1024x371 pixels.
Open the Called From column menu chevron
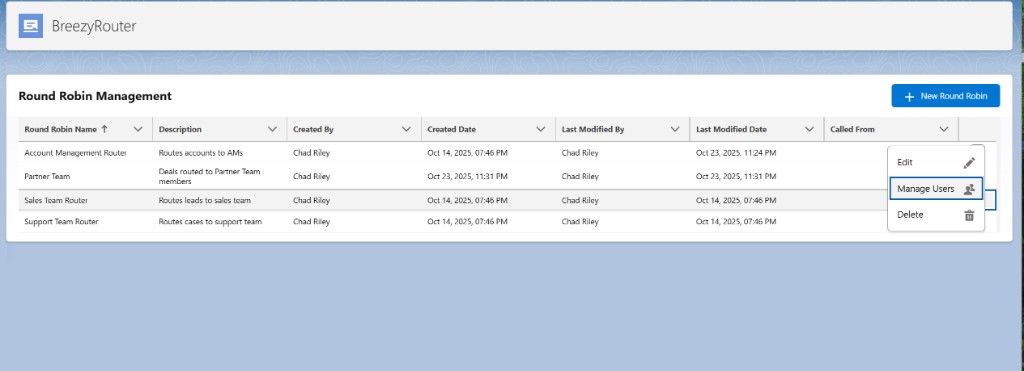(x=944, y=129)
